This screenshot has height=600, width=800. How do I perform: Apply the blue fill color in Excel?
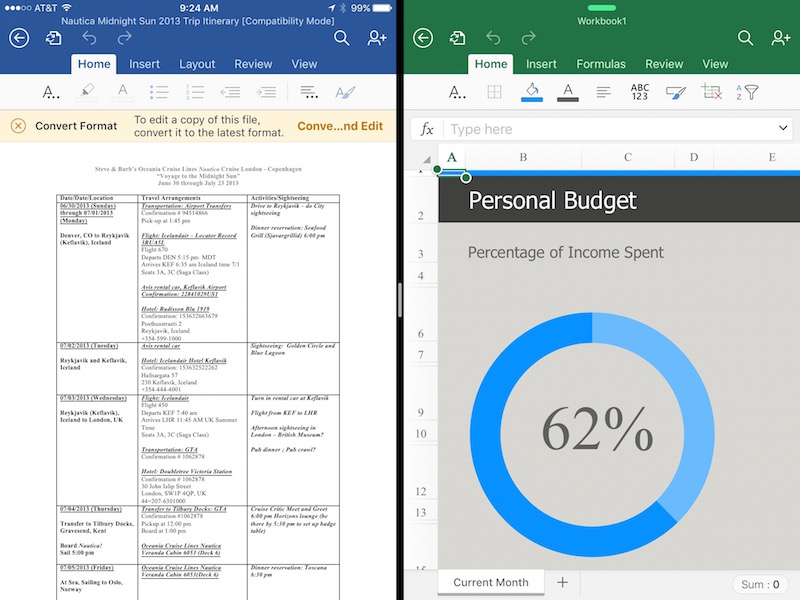(x=532, y=92)
